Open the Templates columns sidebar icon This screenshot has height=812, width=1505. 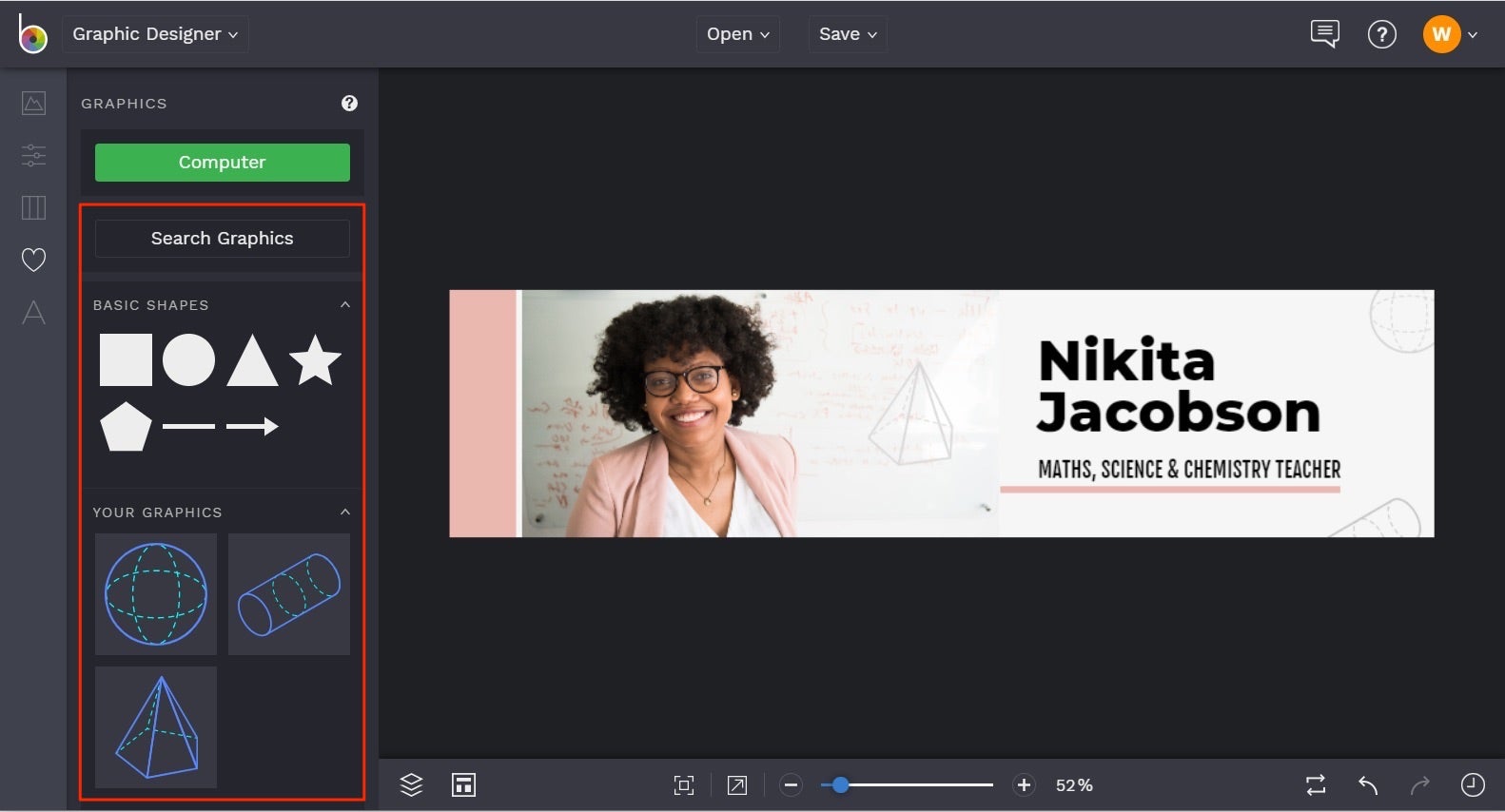tap(33, 207)
